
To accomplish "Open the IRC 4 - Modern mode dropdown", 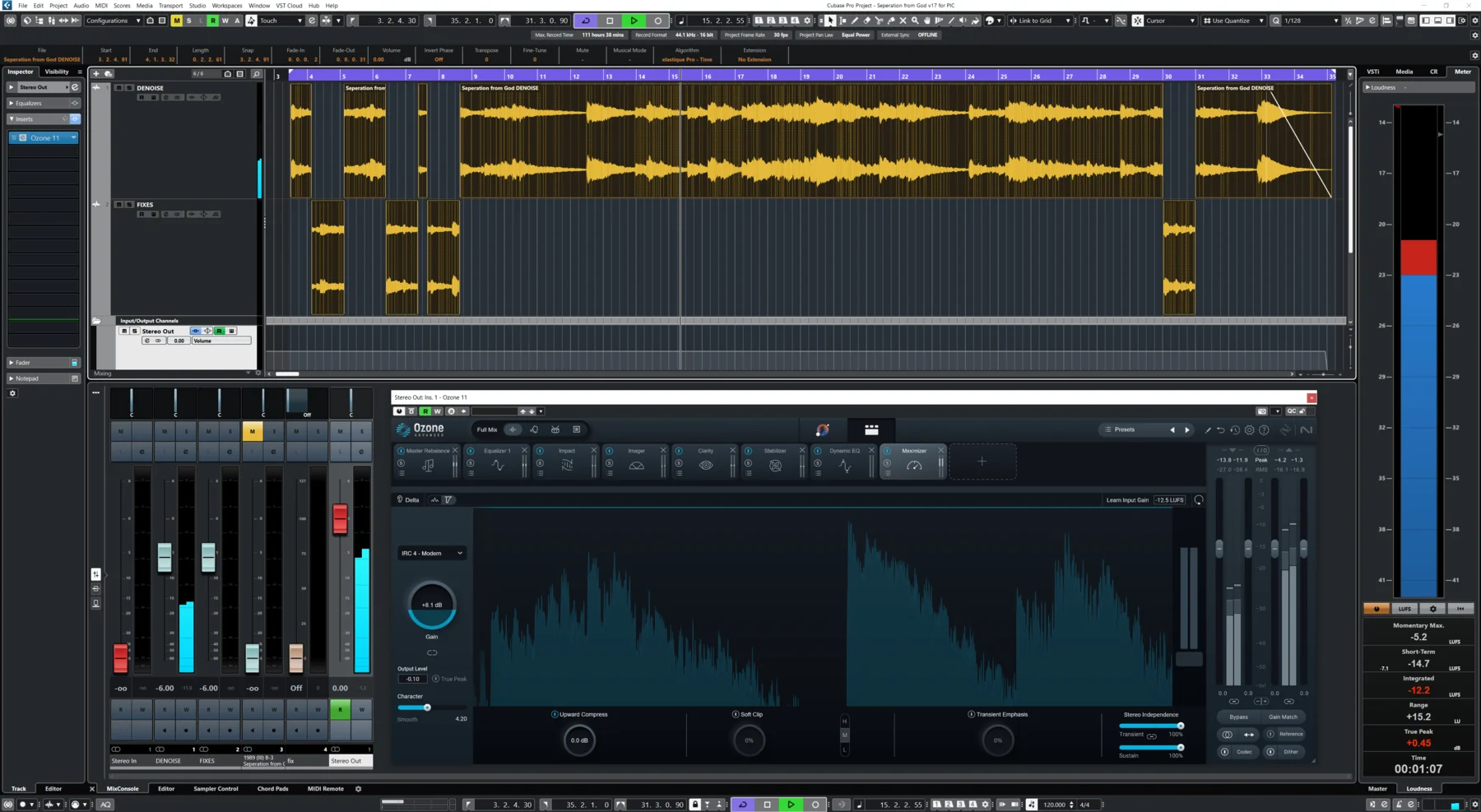I will [x=431, y=553].
